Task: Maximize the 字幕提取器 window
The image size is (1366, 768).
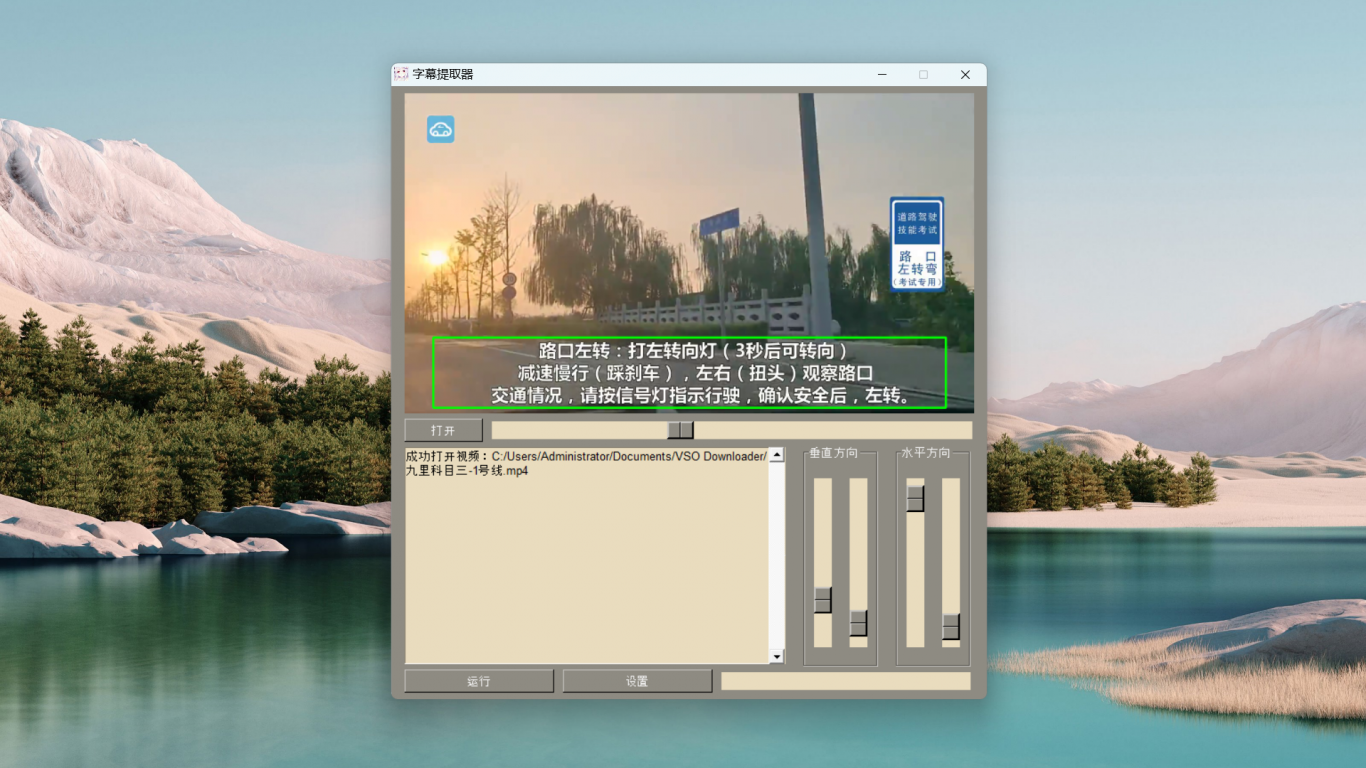Action: (923, 75)
